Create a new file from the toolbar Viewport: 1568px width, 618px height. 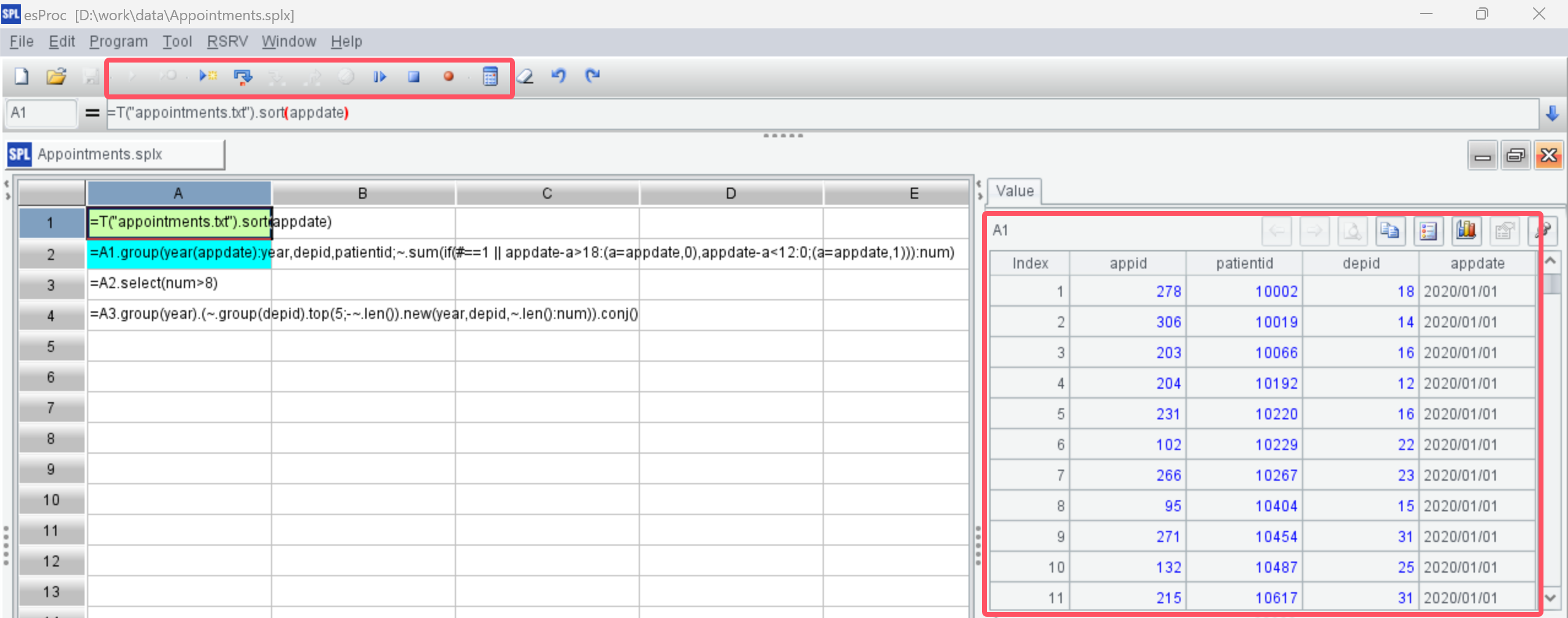click(21, 77)
